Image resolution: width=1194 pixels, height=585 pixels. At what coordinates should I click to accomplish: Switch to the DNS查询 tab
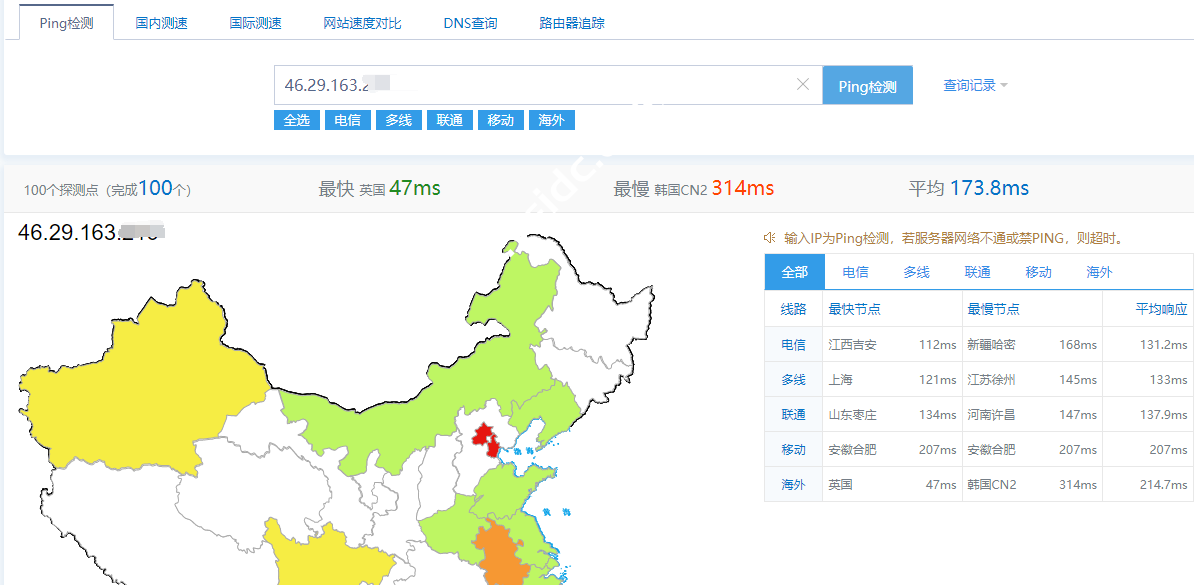click(470, 22)
